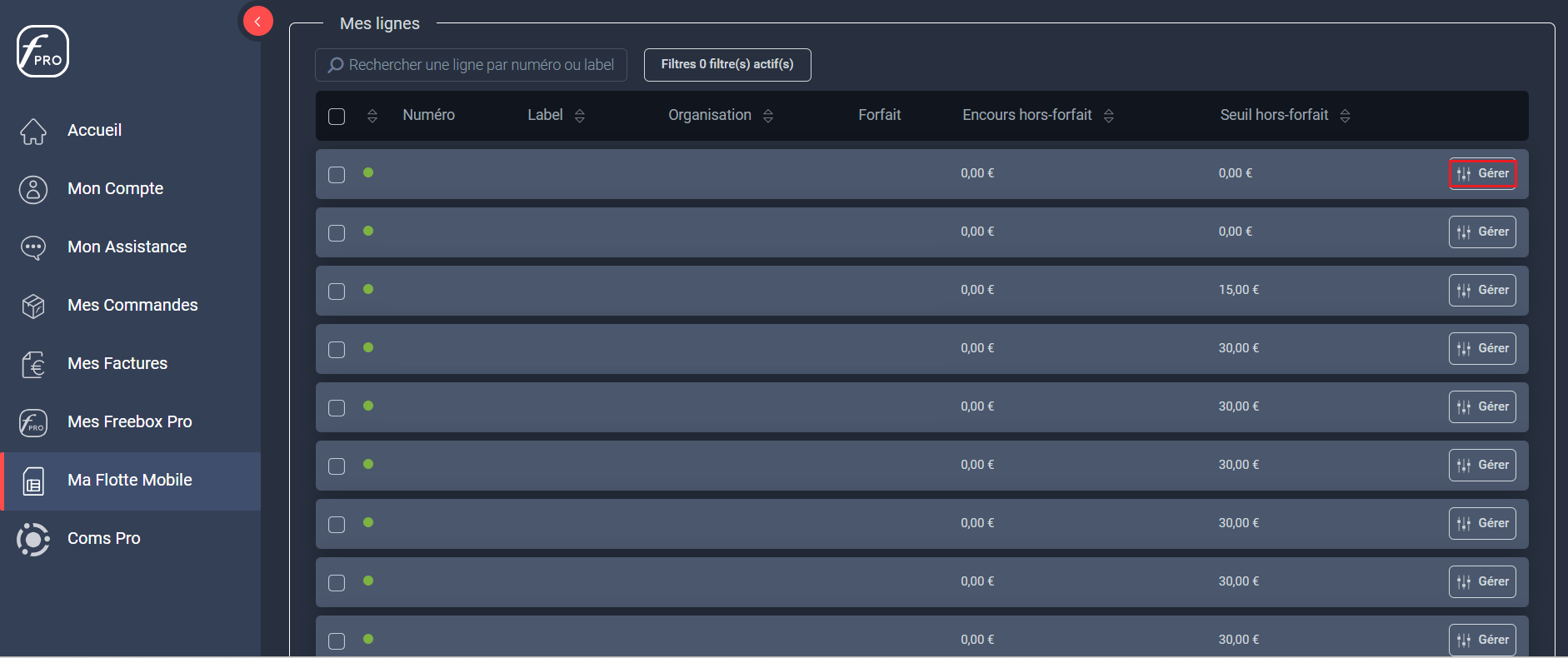Click the Organisation column header text
The width and height of the screenshot is (1568, 658).
[x=710, y=115]
